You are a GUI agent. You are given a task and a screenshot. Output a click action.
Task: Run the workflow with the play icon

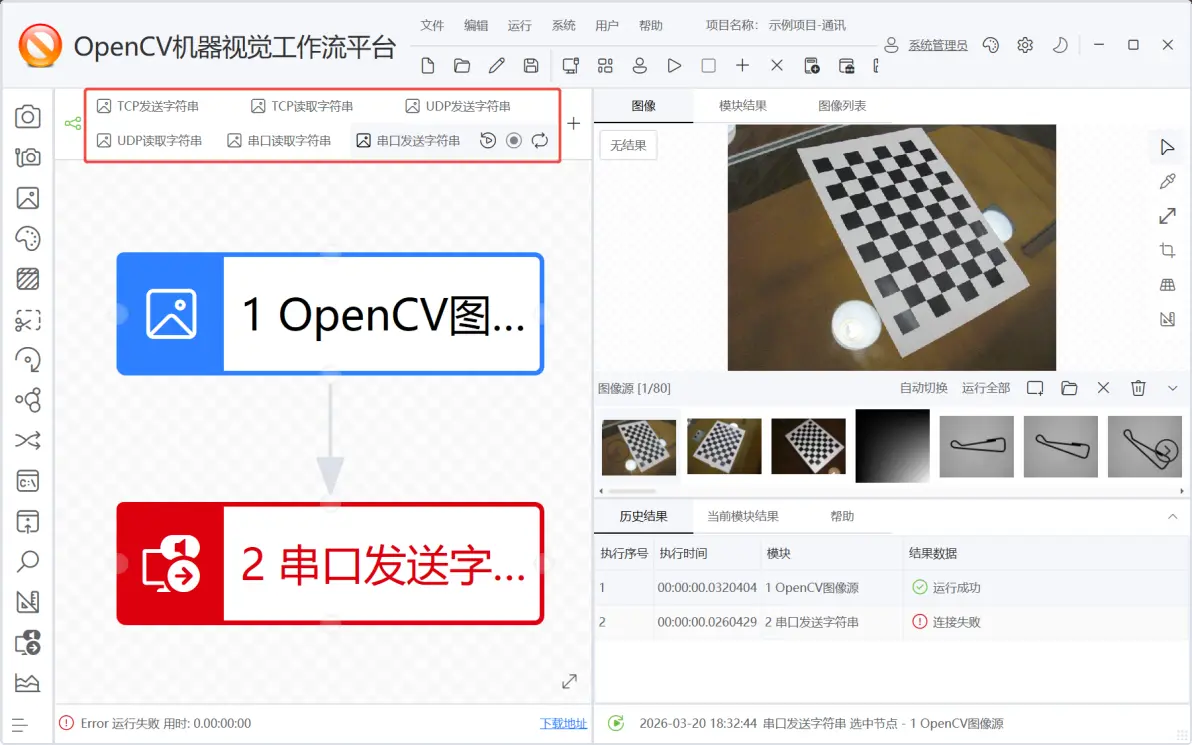(674, 66)
